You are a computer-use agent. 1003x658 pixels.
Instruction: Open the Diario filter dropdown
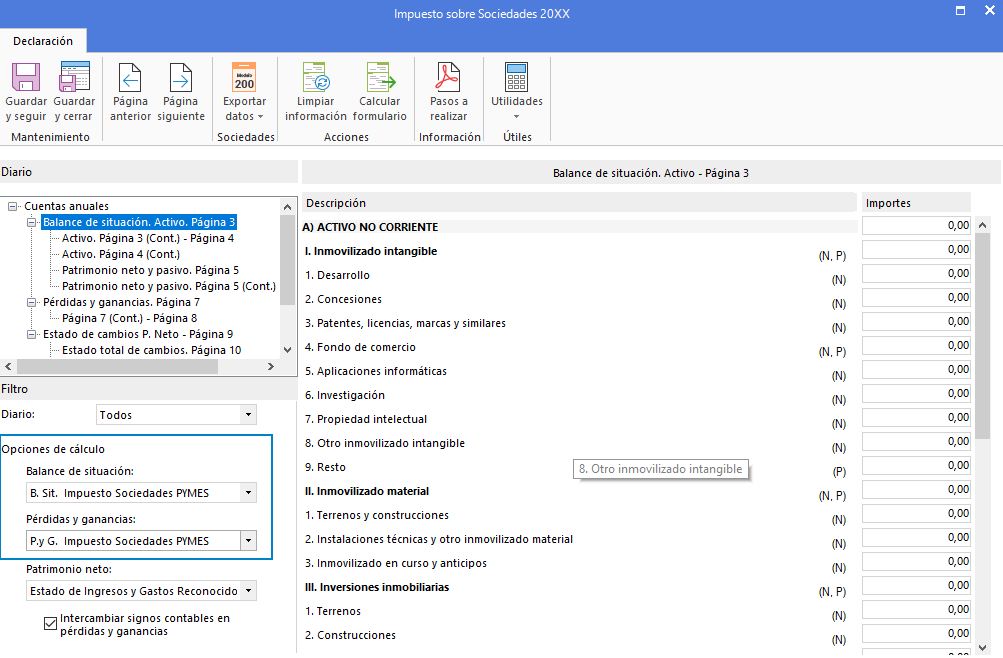[248, 415]
